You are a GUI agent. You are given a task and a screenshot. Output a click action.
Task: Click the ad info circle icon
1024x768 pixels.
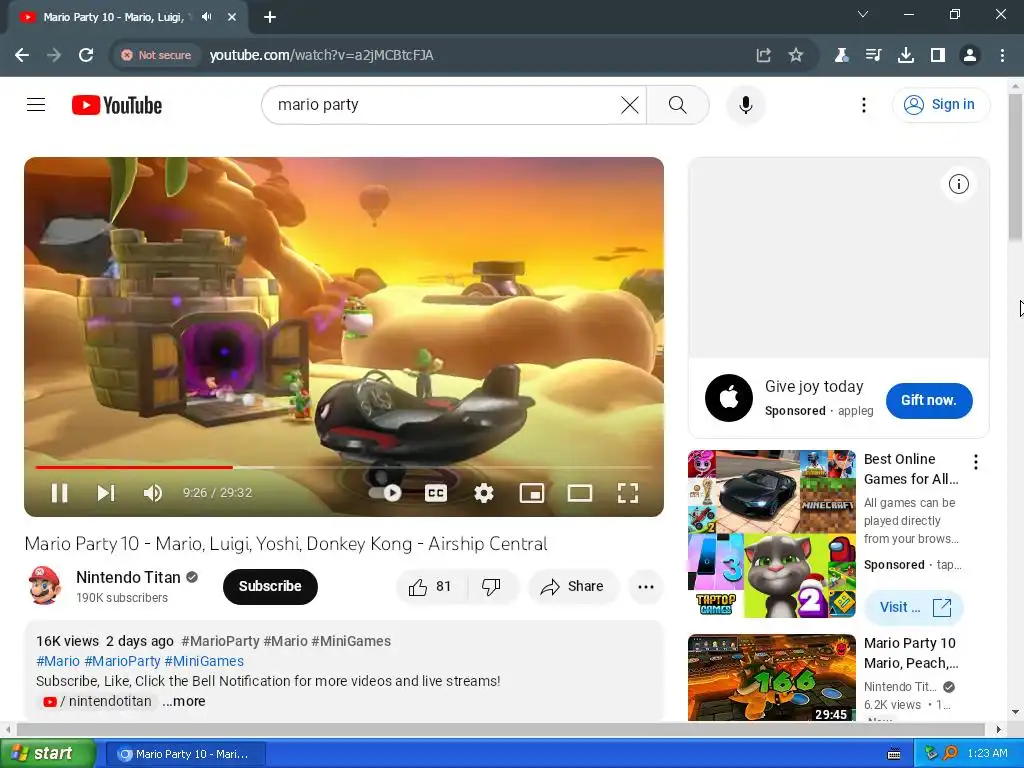point(958,184)
